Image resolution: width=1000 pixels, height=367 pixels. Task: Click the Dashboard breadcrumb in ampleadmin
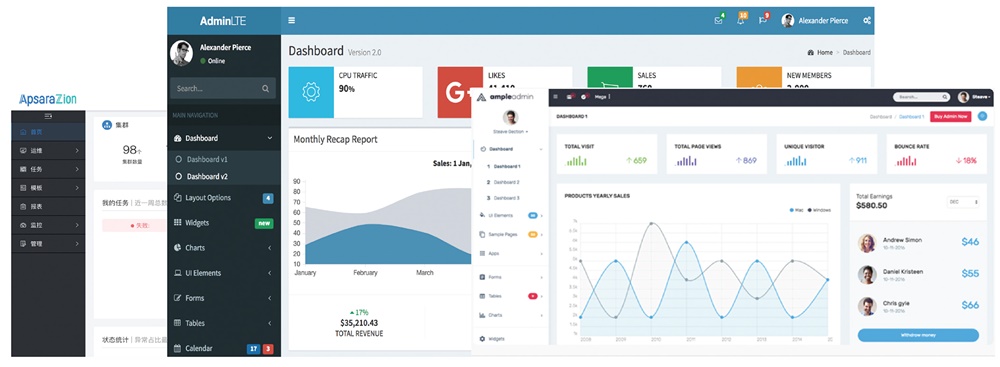(881, 117)
